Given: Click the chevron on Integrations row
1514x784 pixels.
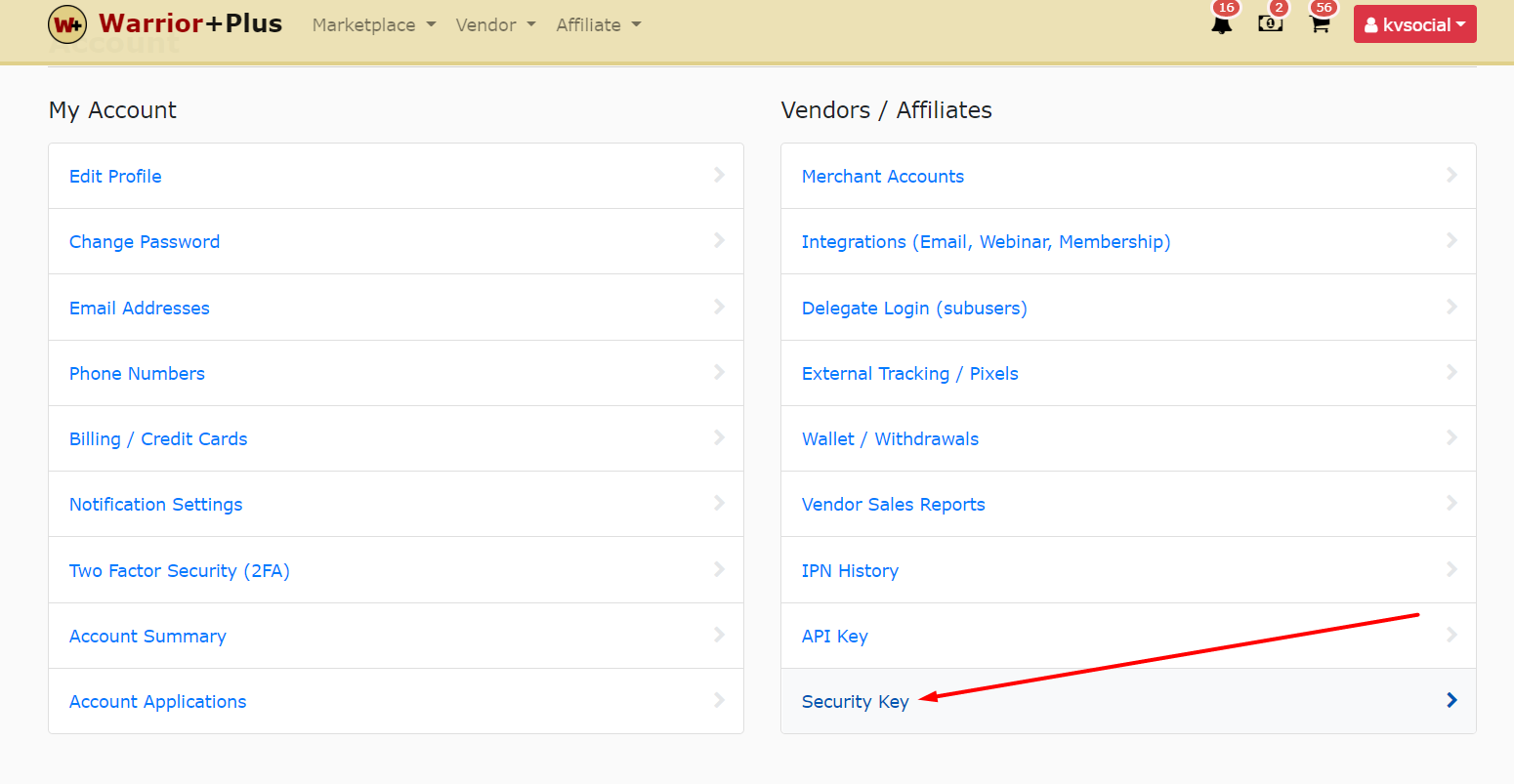Looking at the screenshot, I should pos(1451,240).
